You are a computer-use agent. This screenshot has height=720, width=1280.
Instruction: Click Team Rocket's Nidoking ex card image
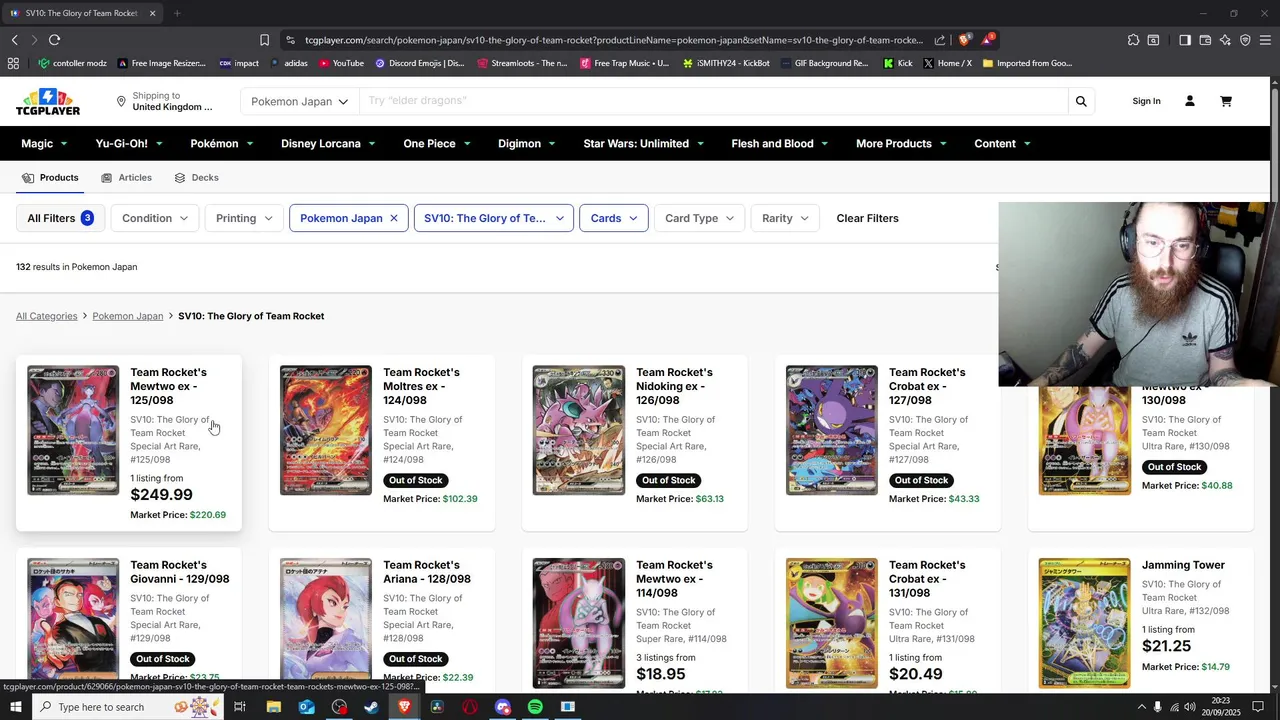[579, 430]
